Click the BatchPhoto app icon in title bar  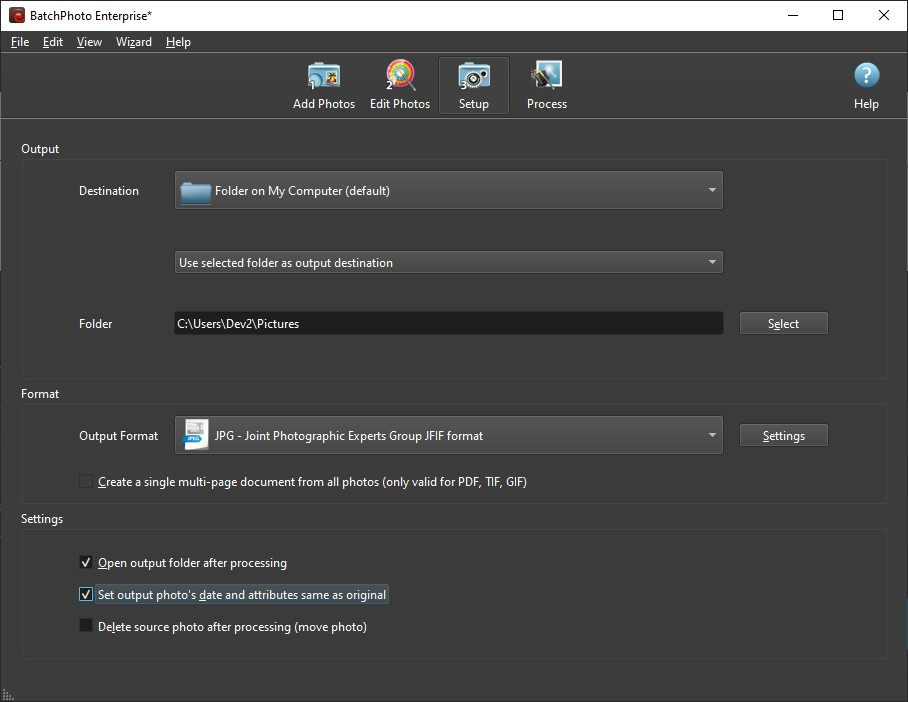(16, 15)
